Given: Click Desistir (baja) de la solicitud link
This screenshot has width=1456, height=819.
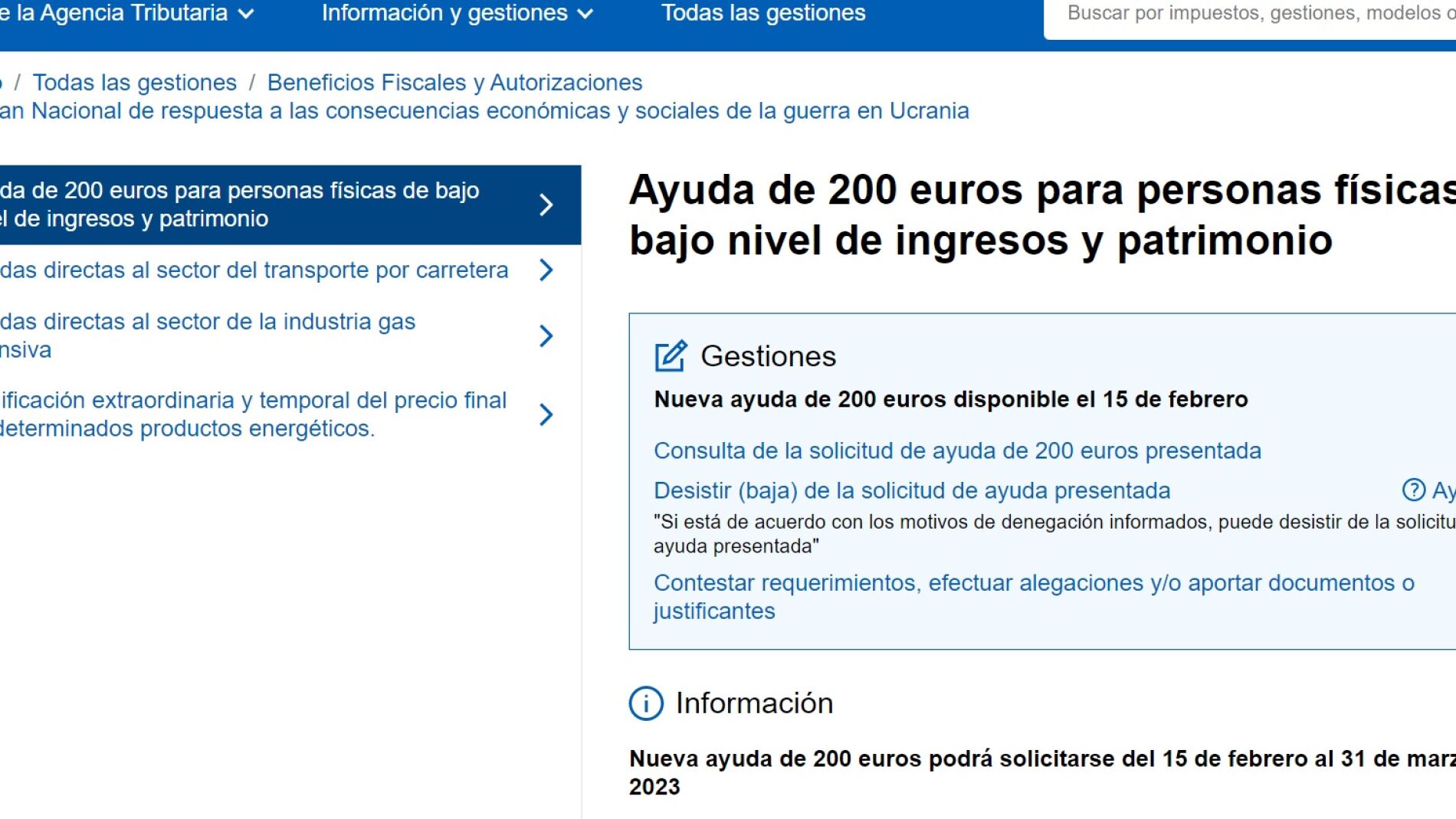Looking at the screenshot, I should (x=912, y=490).
